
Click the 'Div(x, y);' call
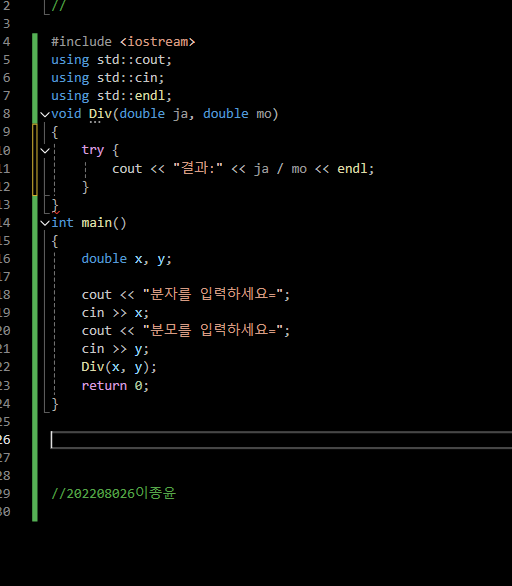pos(119,367)
